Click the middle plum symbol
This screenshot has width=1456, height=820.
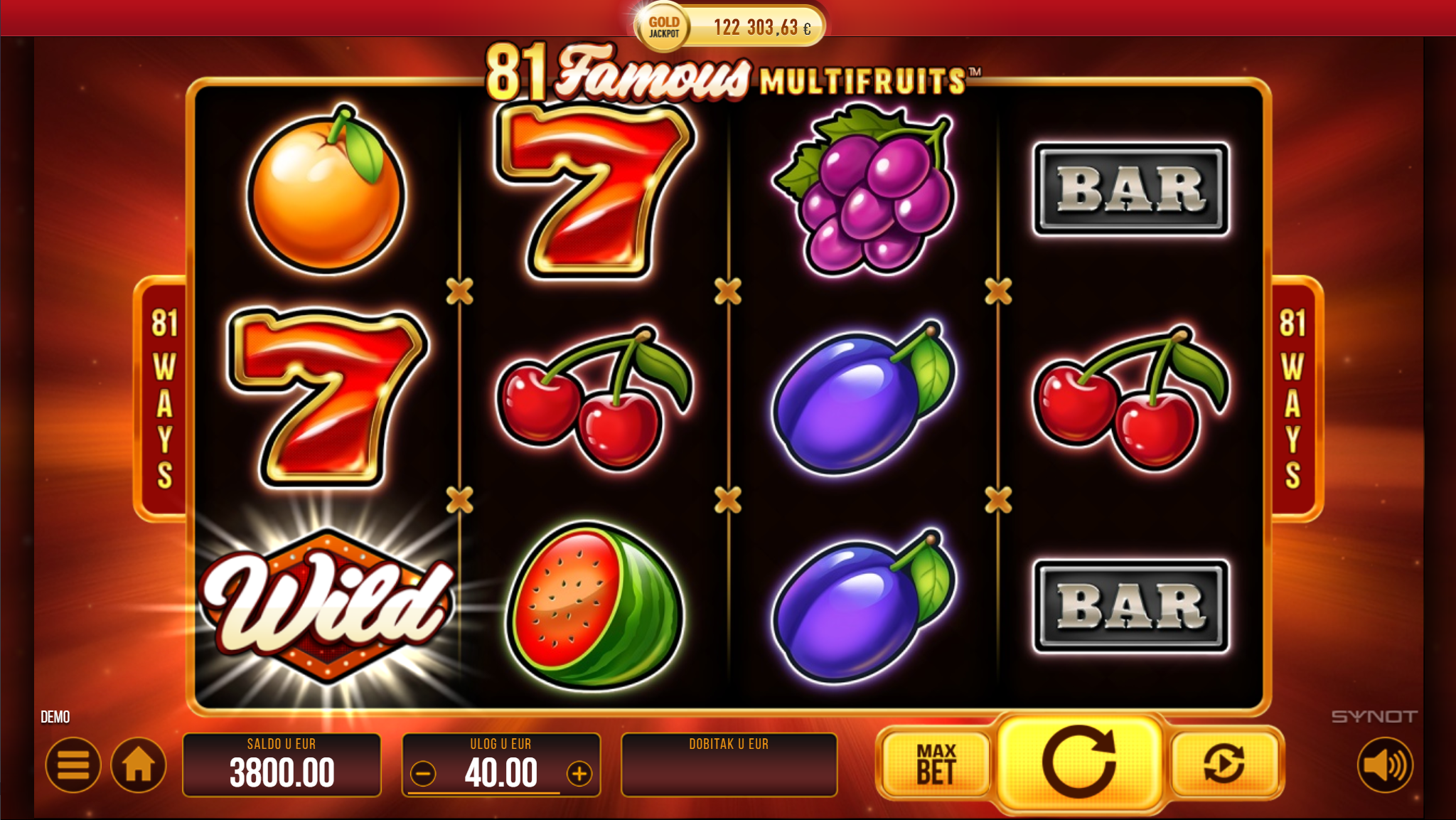864,398
